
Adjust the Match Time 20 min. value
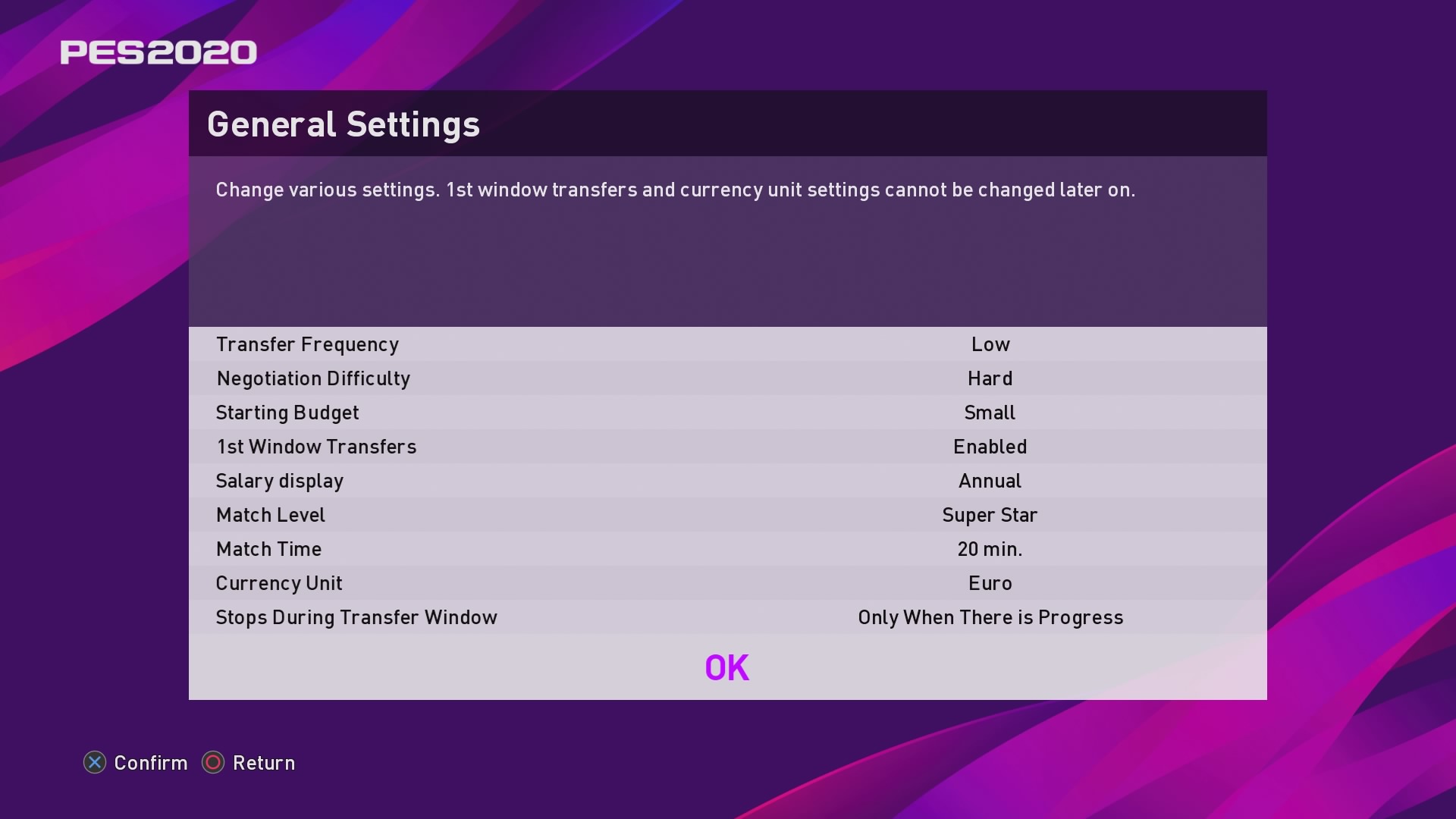[990, 549]
